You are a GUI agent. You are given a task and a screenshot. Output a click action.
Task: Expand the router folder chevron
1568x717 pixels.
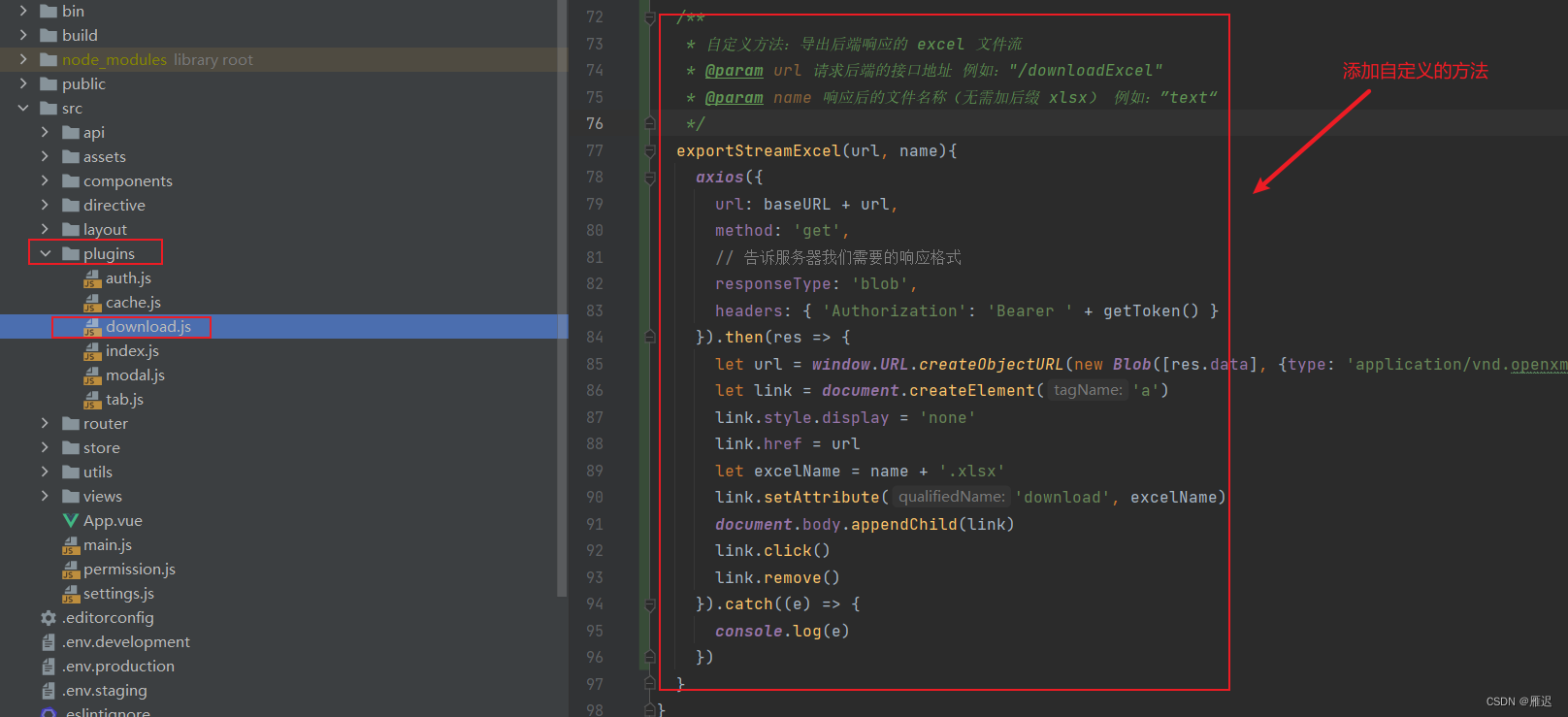click(x=45, y=423)
